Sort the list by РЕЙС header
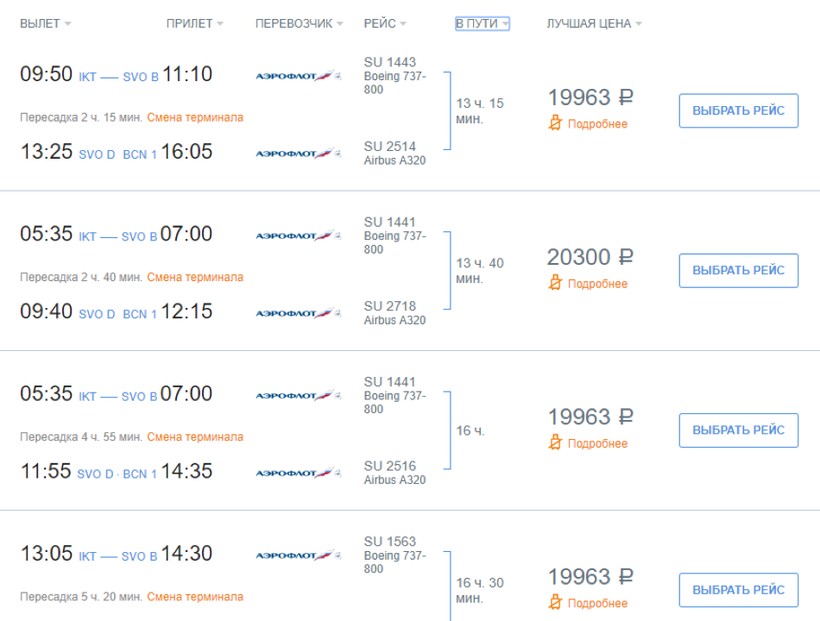 point(386,23)
